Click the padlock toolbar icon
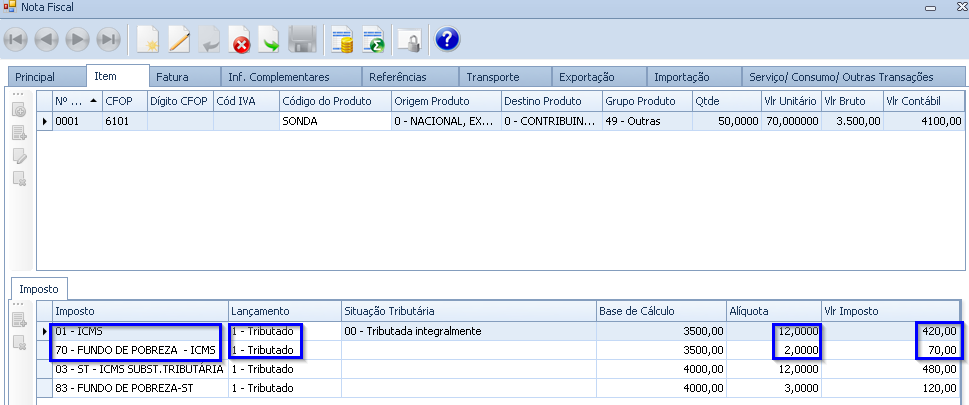 (x=408, y=40)
